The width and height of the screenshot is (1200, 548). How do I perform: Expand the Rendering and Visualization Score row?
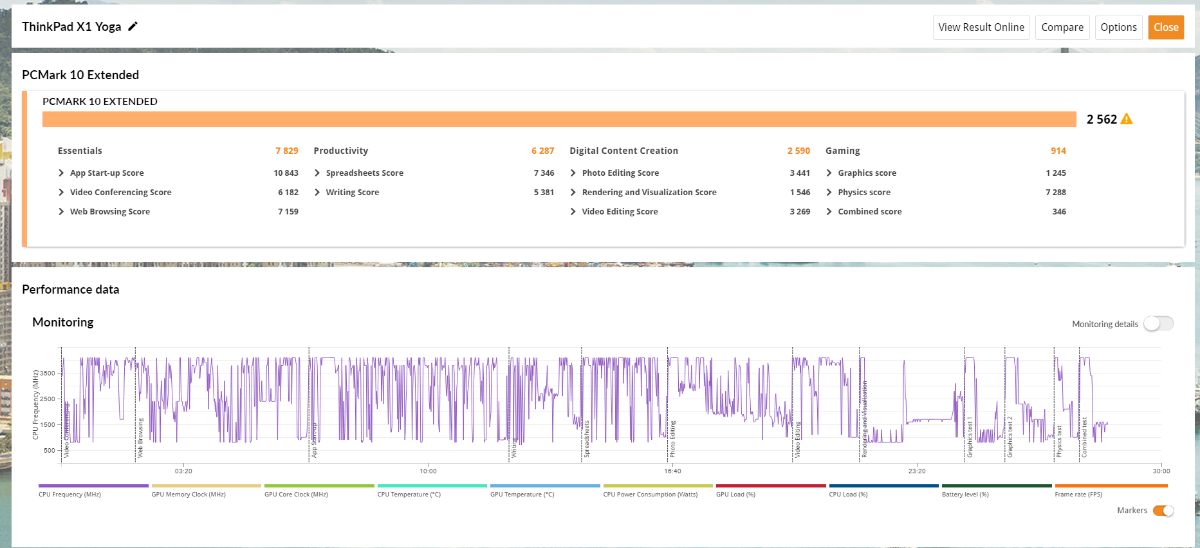(x=574, y=192)
